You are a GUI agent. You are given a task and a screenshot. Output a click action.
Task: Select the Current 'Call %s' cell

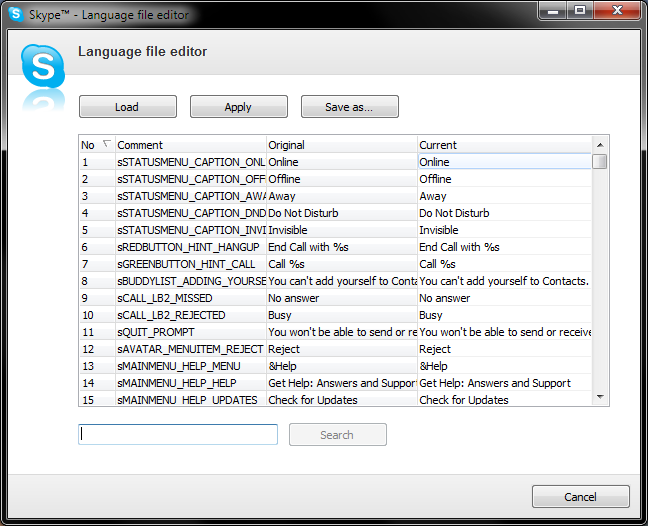505,264
